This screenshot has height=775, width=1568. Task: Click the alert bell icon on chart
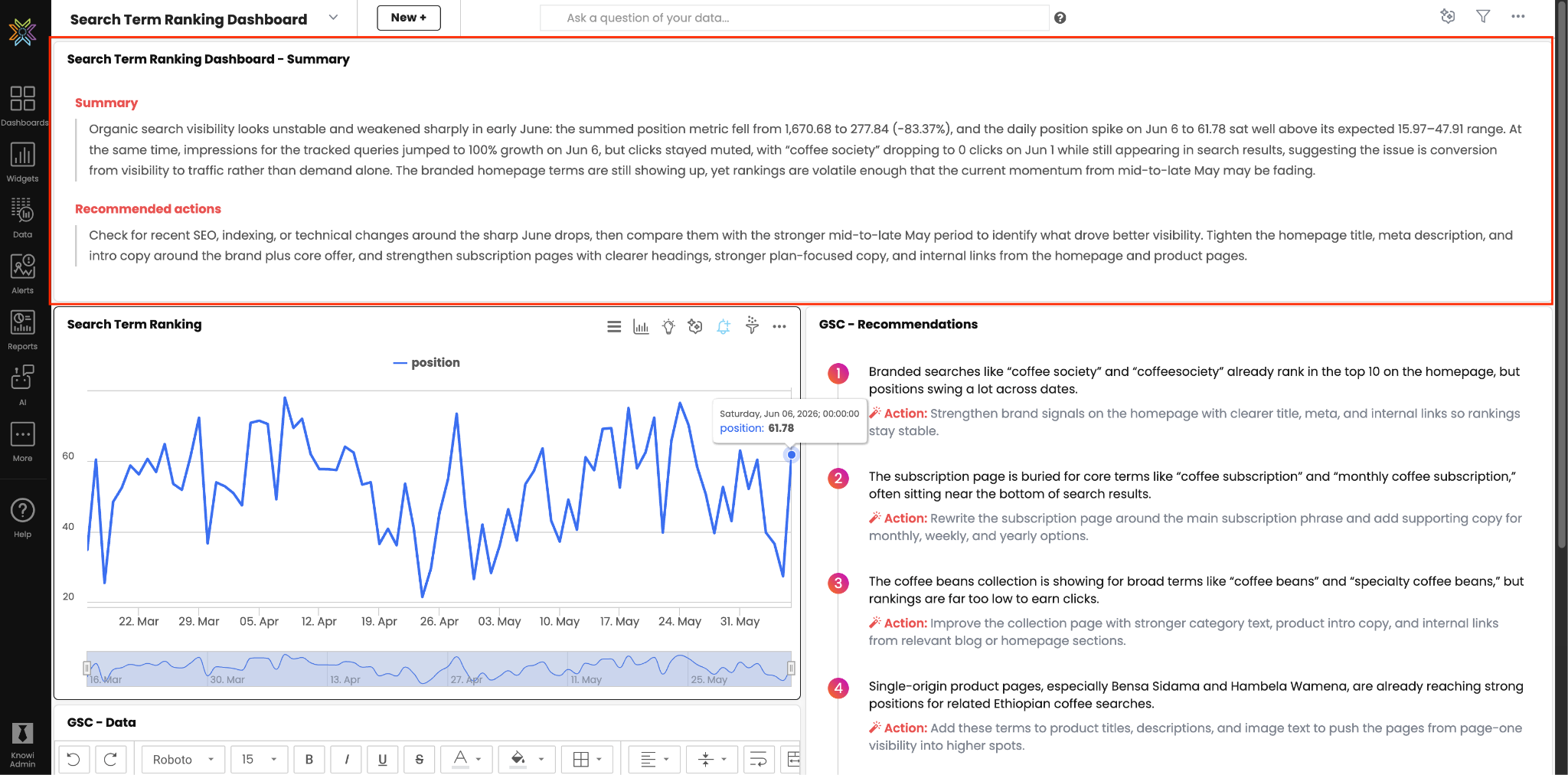coord(724,326)
